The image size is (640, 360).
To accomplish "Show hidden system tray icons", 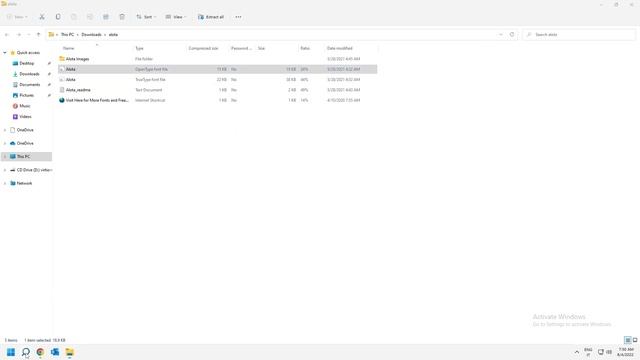I will [x=577, y=352].
